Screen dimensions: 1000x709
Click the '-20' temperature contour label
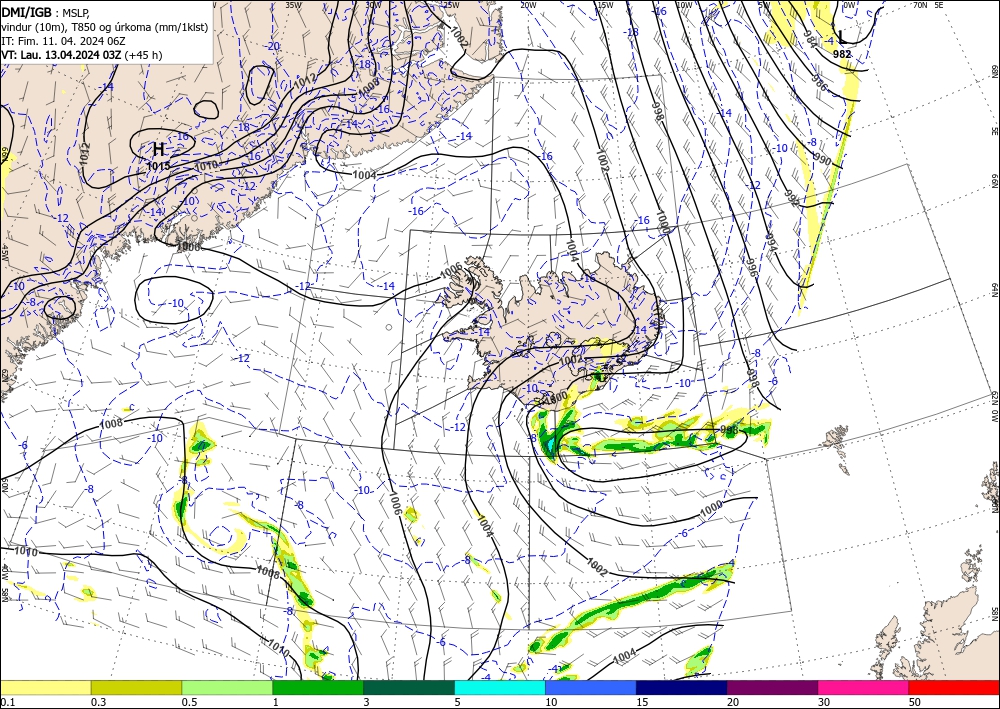(x=273, y=46)
